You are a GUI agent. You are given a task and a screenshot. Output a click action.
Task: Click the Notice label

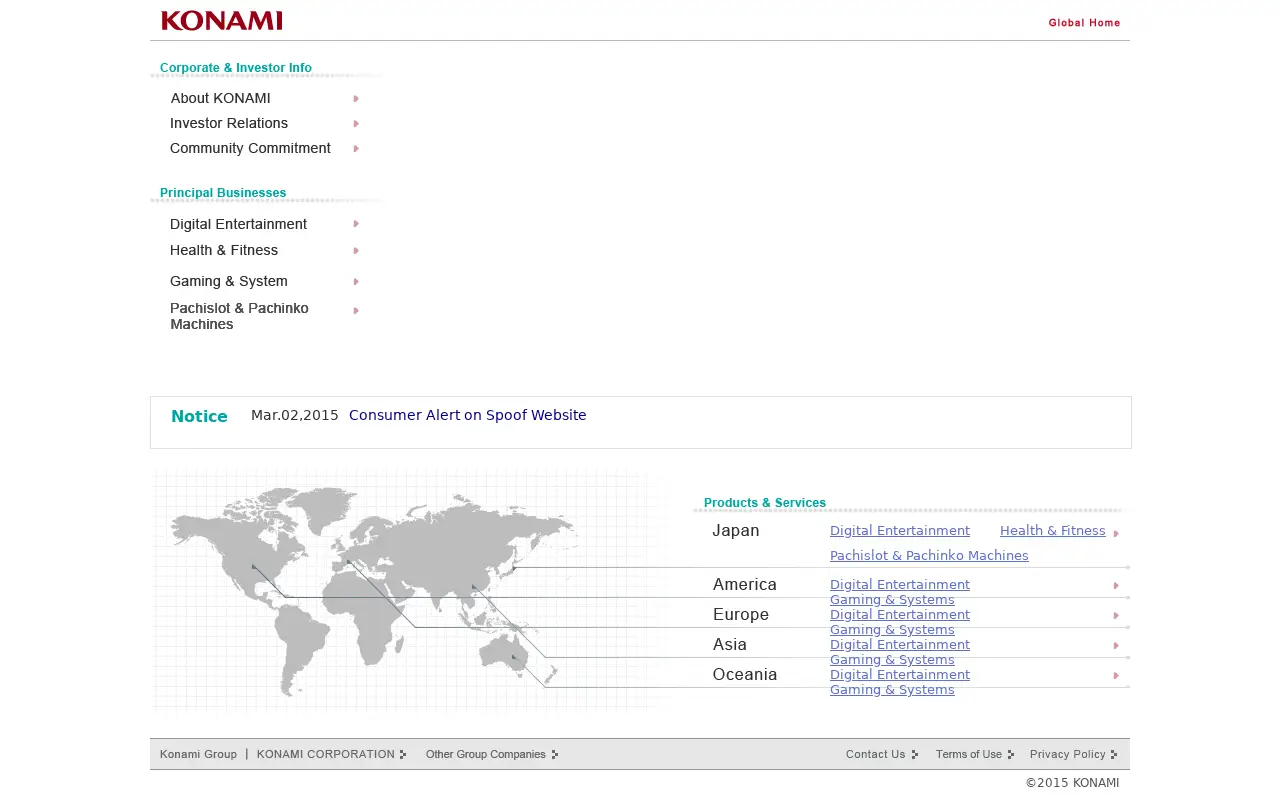[x=199, y=417]
